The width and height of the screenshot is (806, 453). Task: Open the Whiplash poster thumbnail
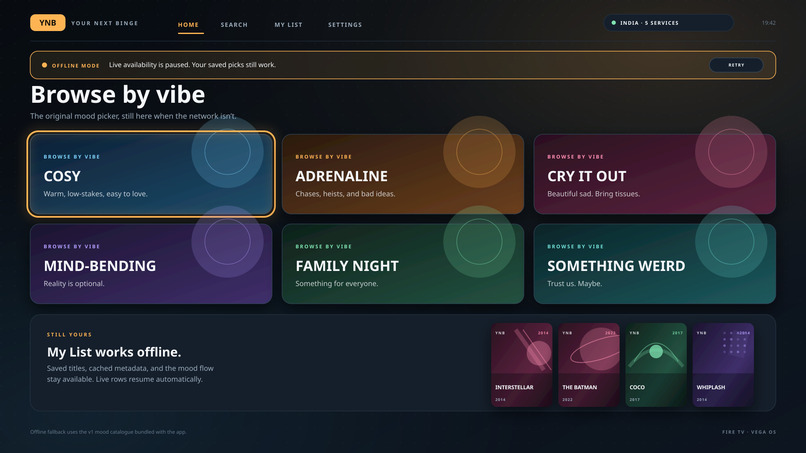point(723,365)
